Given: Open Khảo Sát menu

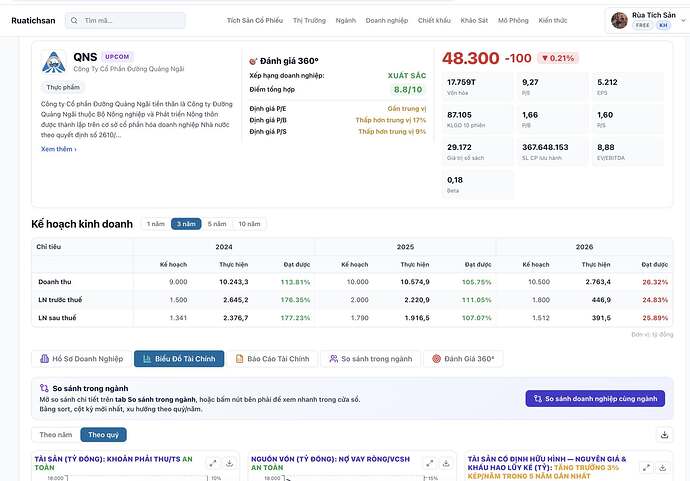Looking at the screenshot, I should [x=474, y=20].
